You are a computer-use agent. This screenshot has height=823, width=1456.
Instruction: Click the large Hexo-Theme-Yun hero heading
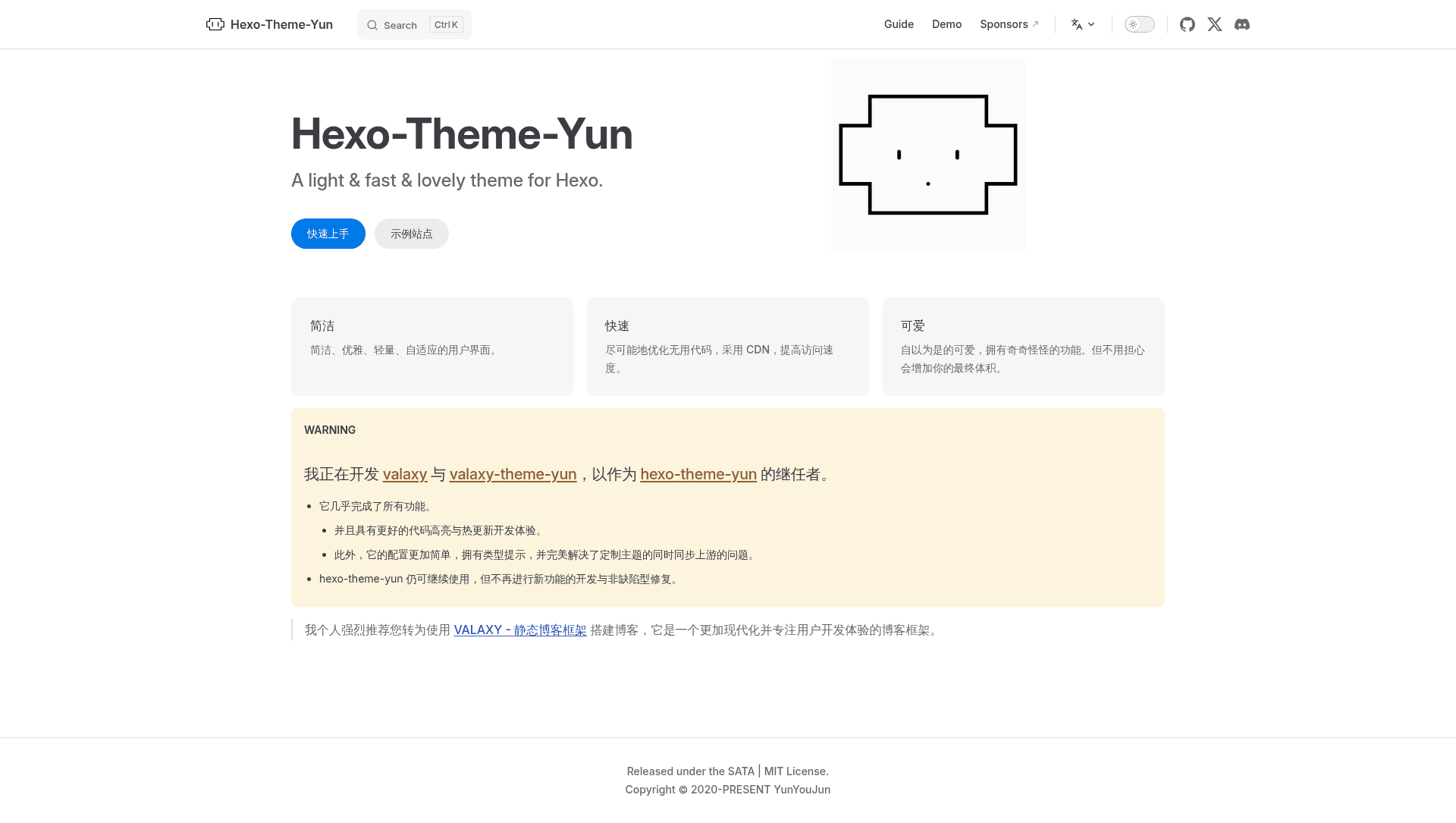pyautogui.click(x=462, y=134)
